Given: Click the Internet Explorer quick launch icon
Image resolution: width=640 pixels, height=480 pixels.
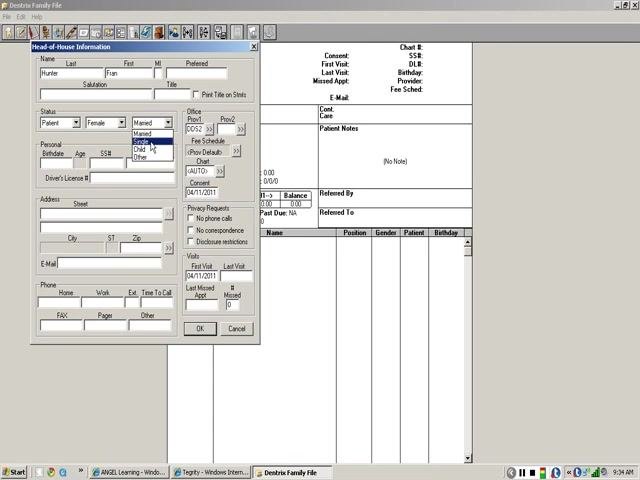Looking at the screenshot, I should [63, 472].
